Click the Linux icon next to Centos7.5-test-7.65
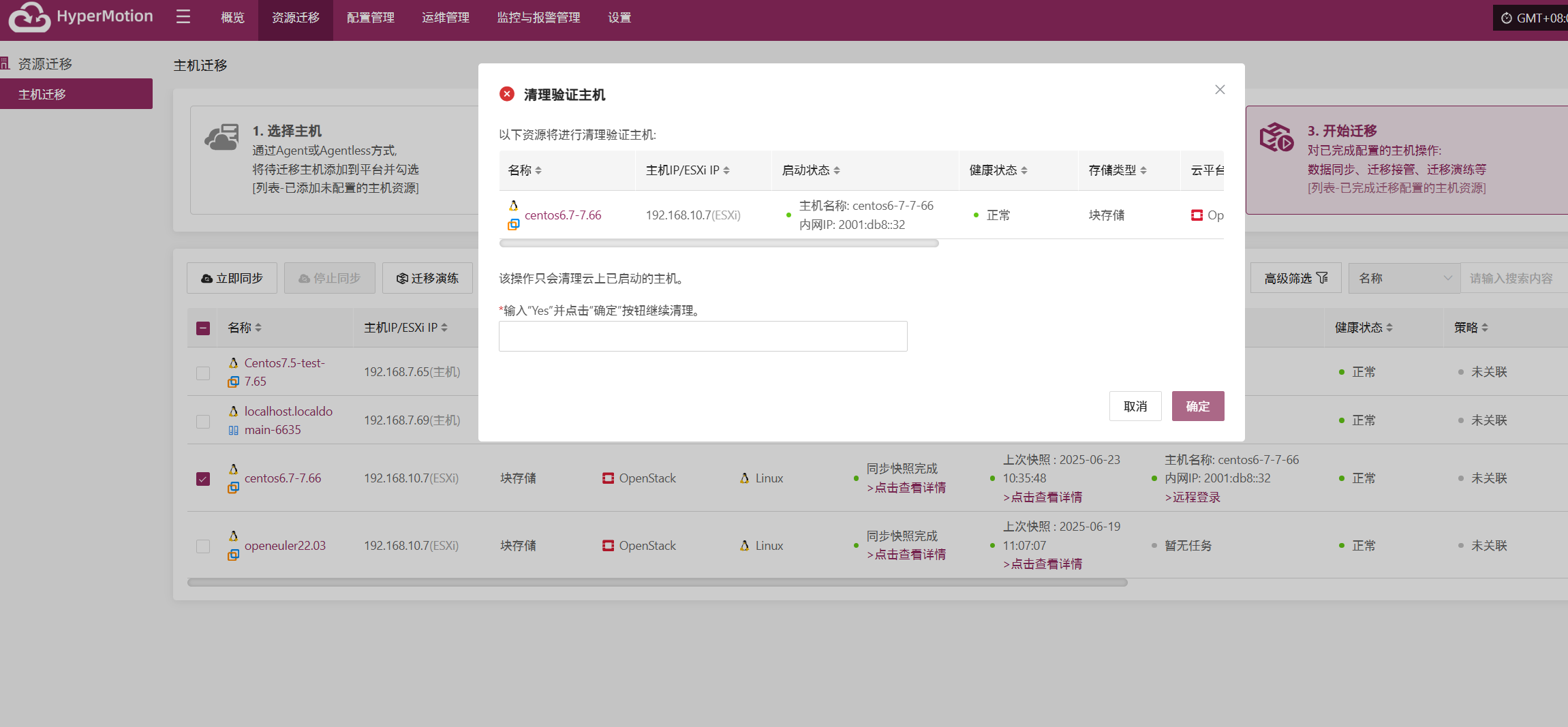 233,363
